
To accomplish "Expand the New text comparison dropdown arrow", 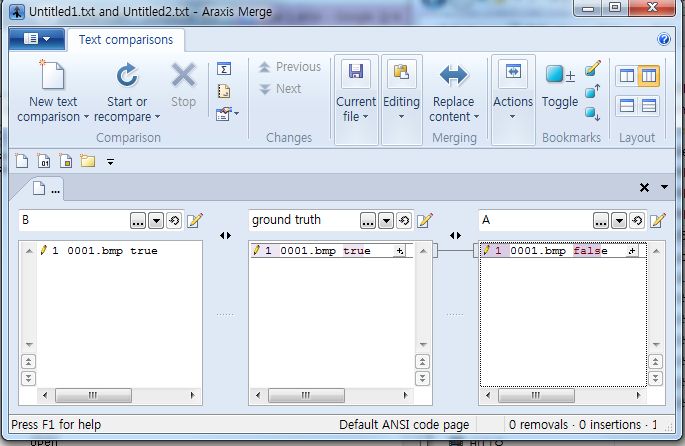I will click(86, 117).
